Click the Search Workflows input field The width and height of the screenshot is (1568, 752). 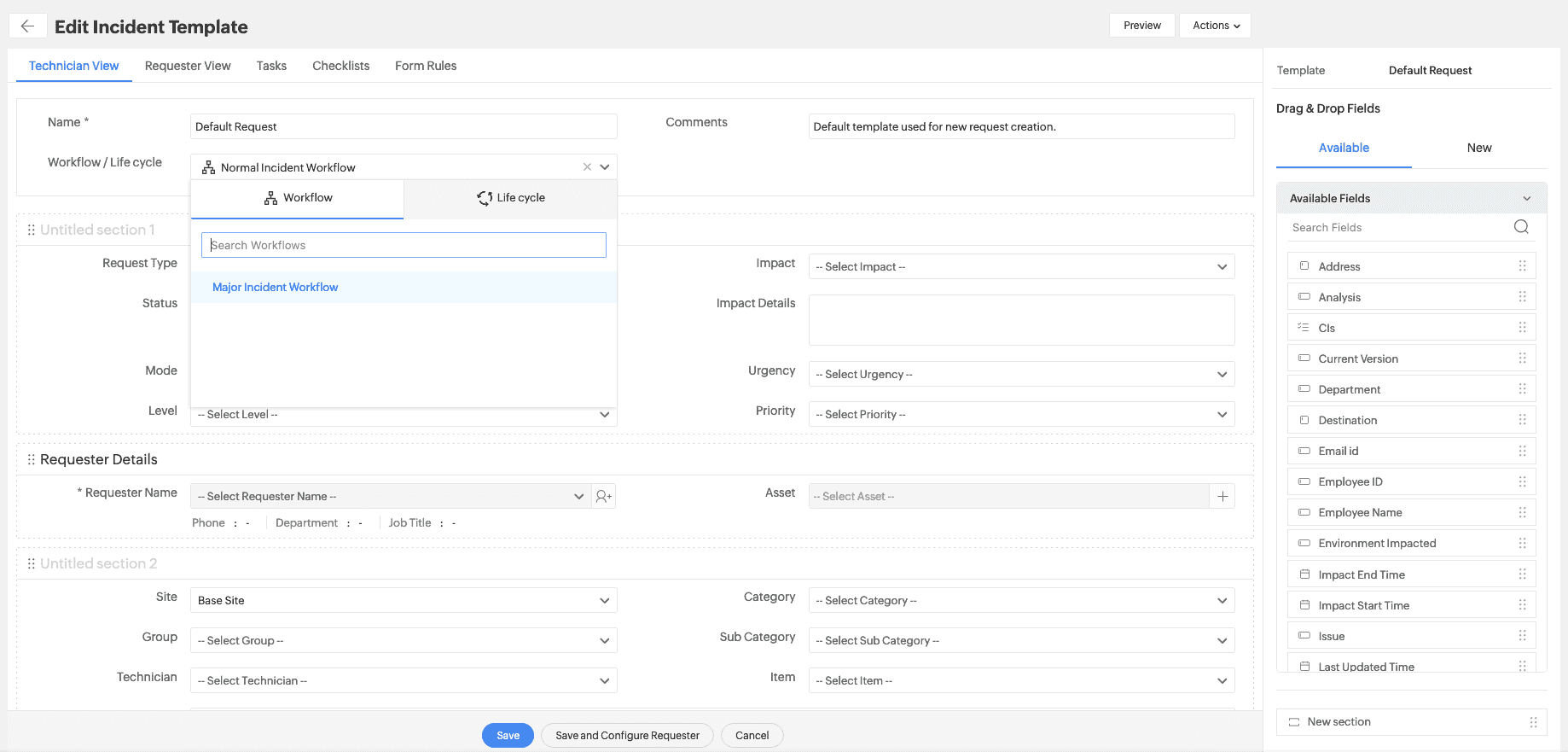coord(404,246)
